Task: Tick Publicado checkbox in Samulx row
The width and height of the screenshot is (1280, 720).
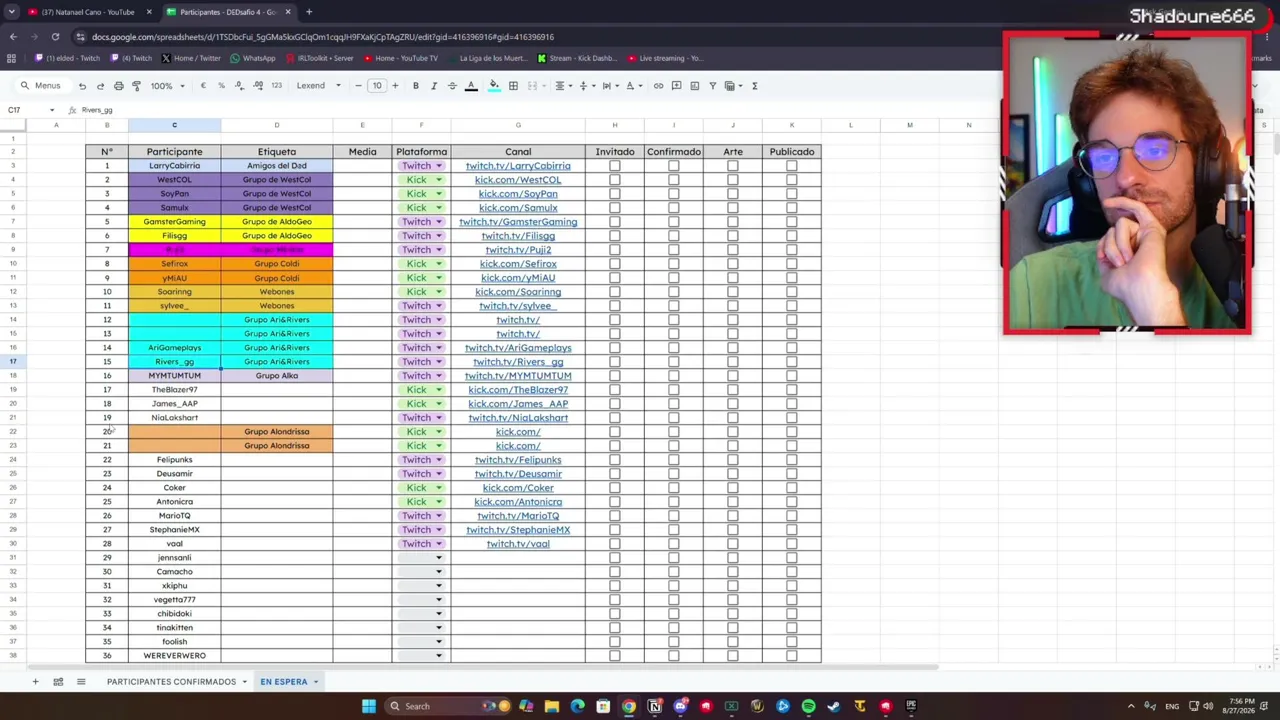Action: [792, 208]
